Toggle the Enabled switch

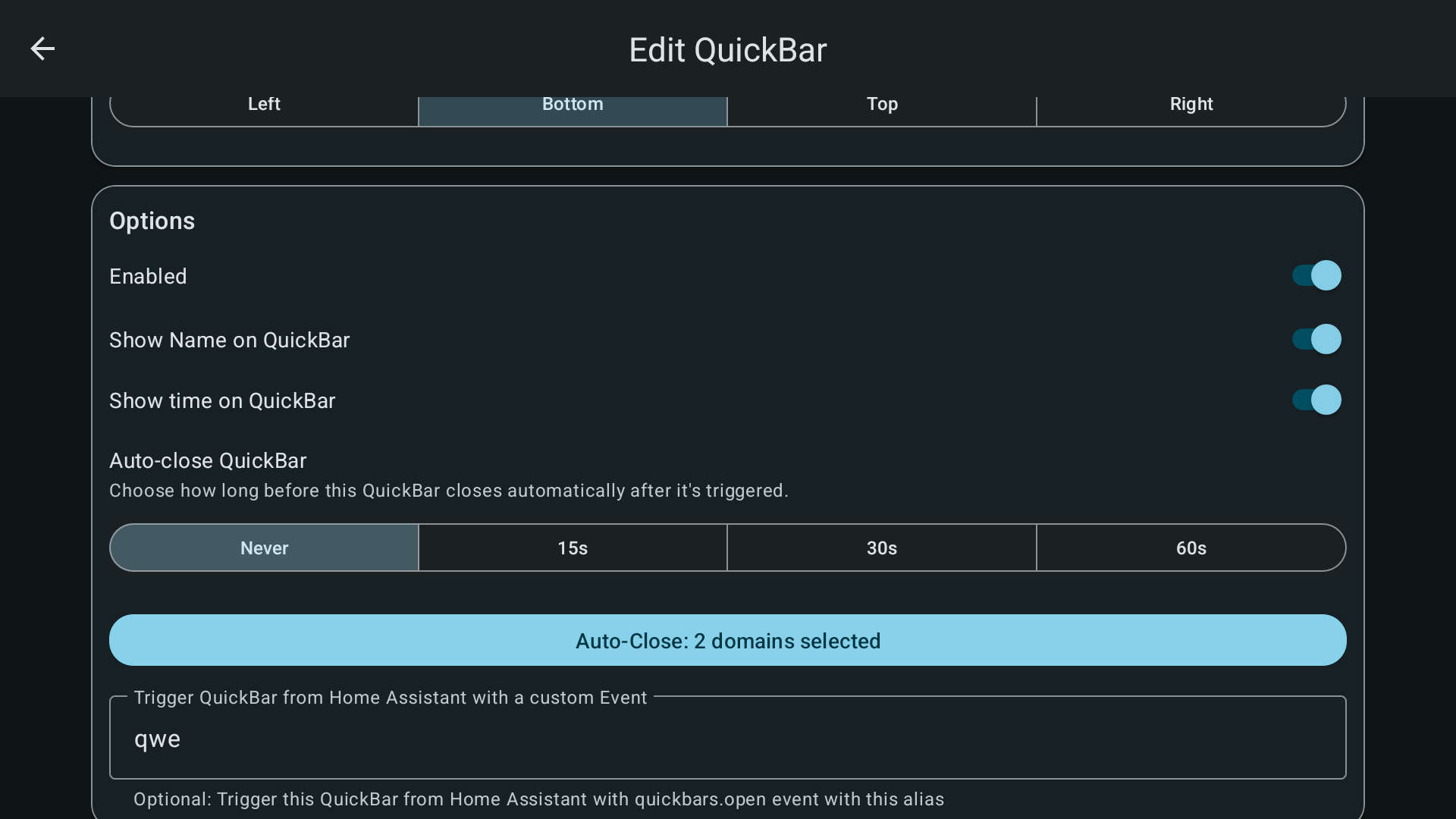[1316, 275]
